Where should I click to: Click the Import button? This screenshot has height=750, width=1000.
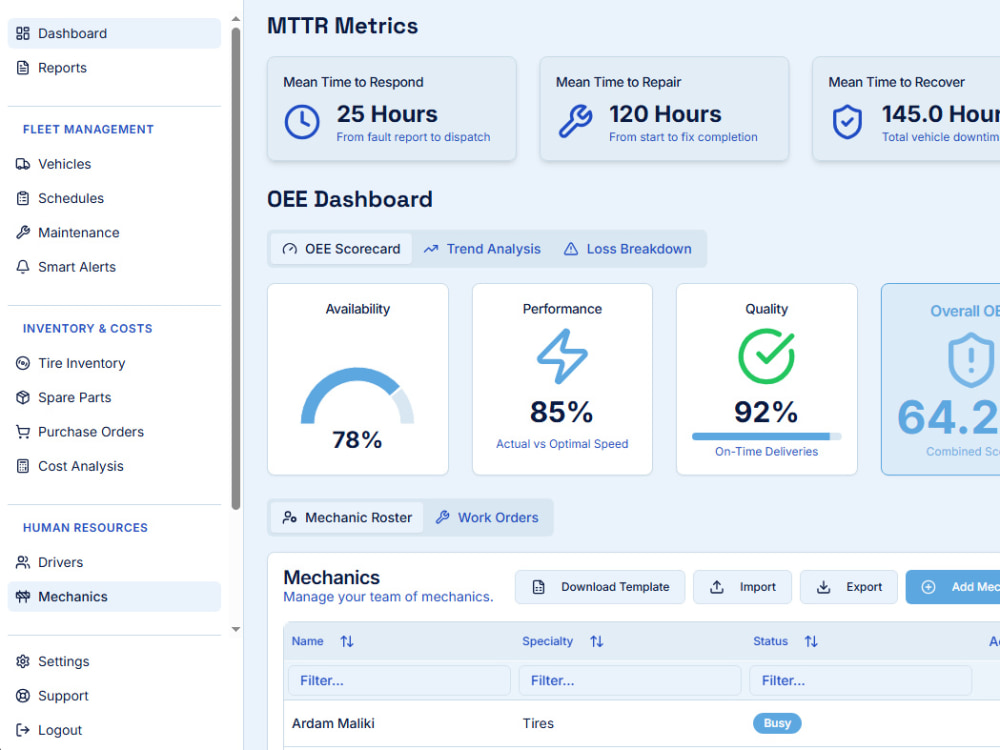click(742, 587)
